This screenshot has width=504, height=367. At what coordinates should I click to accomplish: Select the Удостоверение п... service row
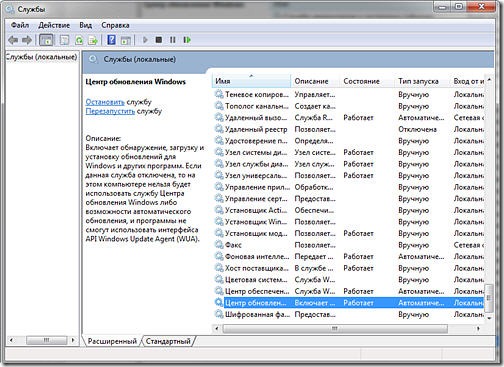349,141
